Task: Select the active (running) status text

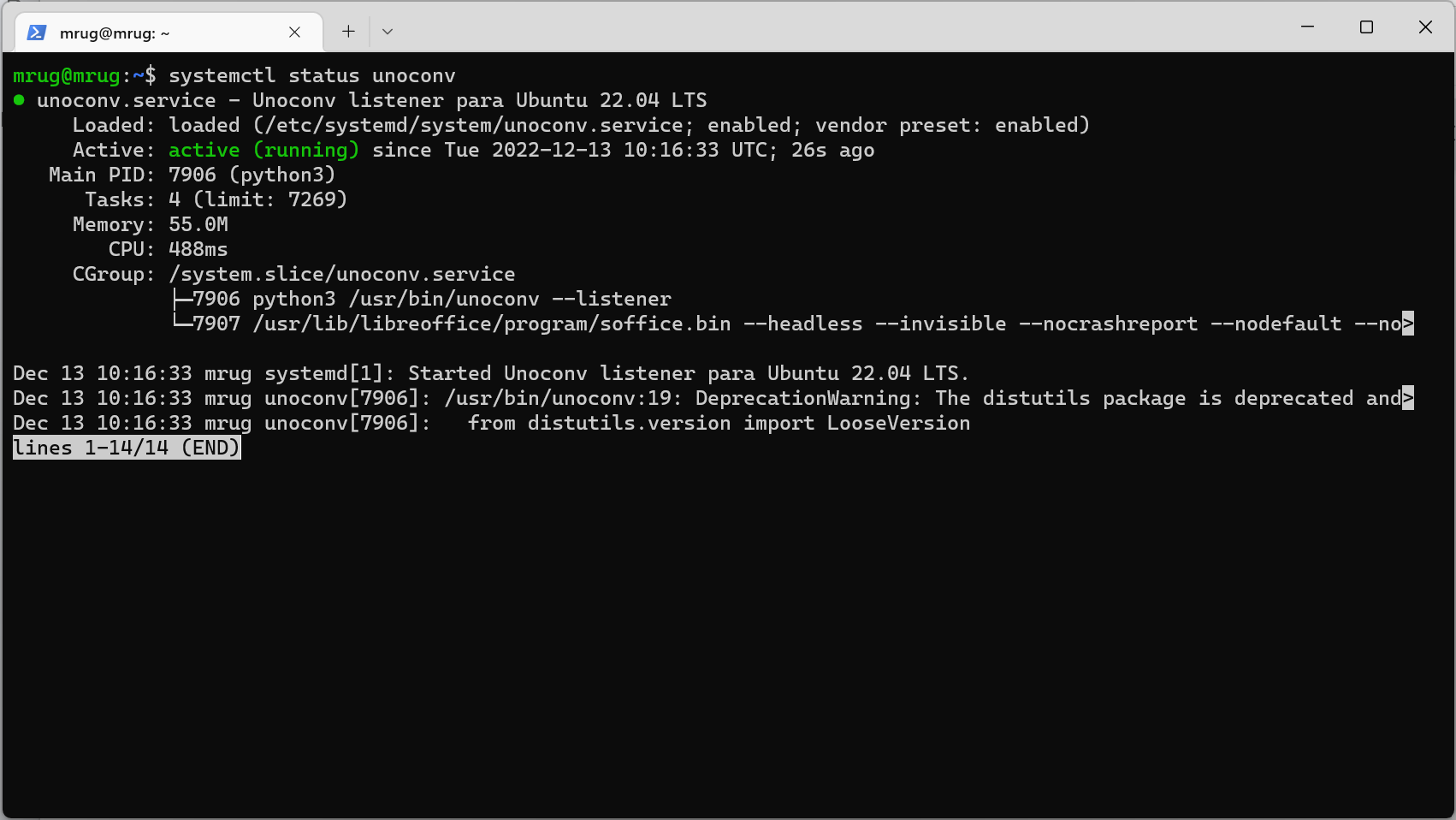Action: [x=263, y=150]
